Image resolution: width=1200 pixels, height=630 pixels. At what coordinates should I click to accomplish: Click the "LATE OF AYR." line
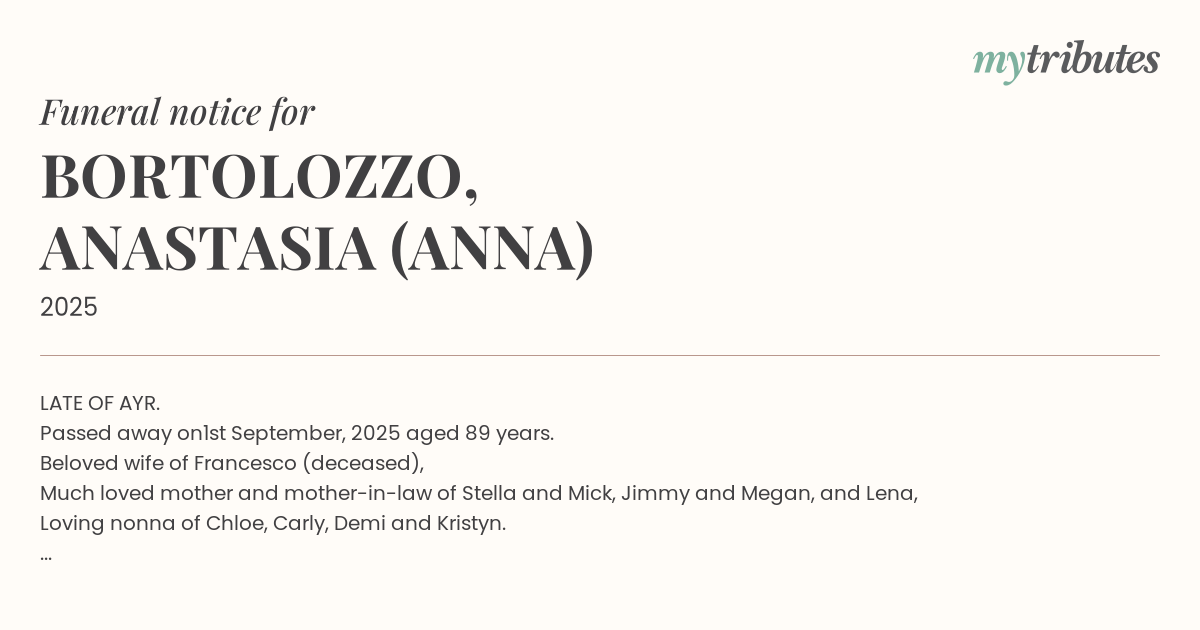click(x=100, y=403)
